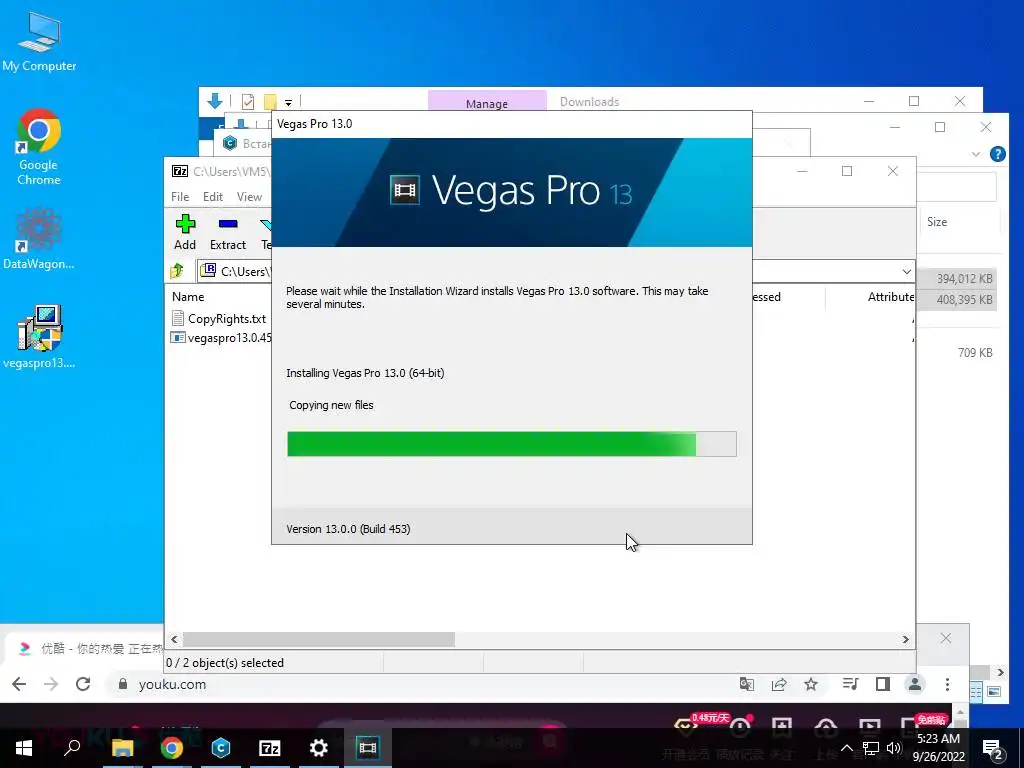Open taskbar Search
The width and height of the screenshot is (1024, 768).
[72, 747]
